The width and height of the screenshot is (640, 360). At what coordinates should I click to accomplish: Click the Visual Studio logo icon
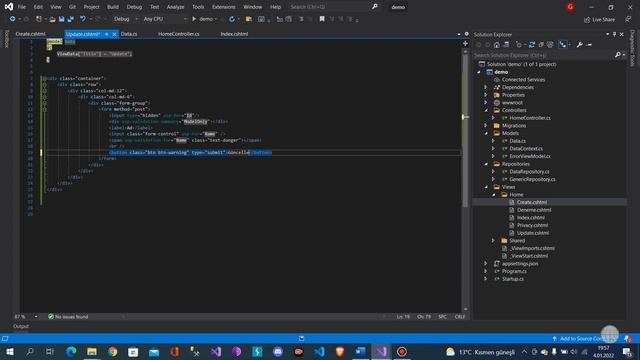tap(9, 7)
